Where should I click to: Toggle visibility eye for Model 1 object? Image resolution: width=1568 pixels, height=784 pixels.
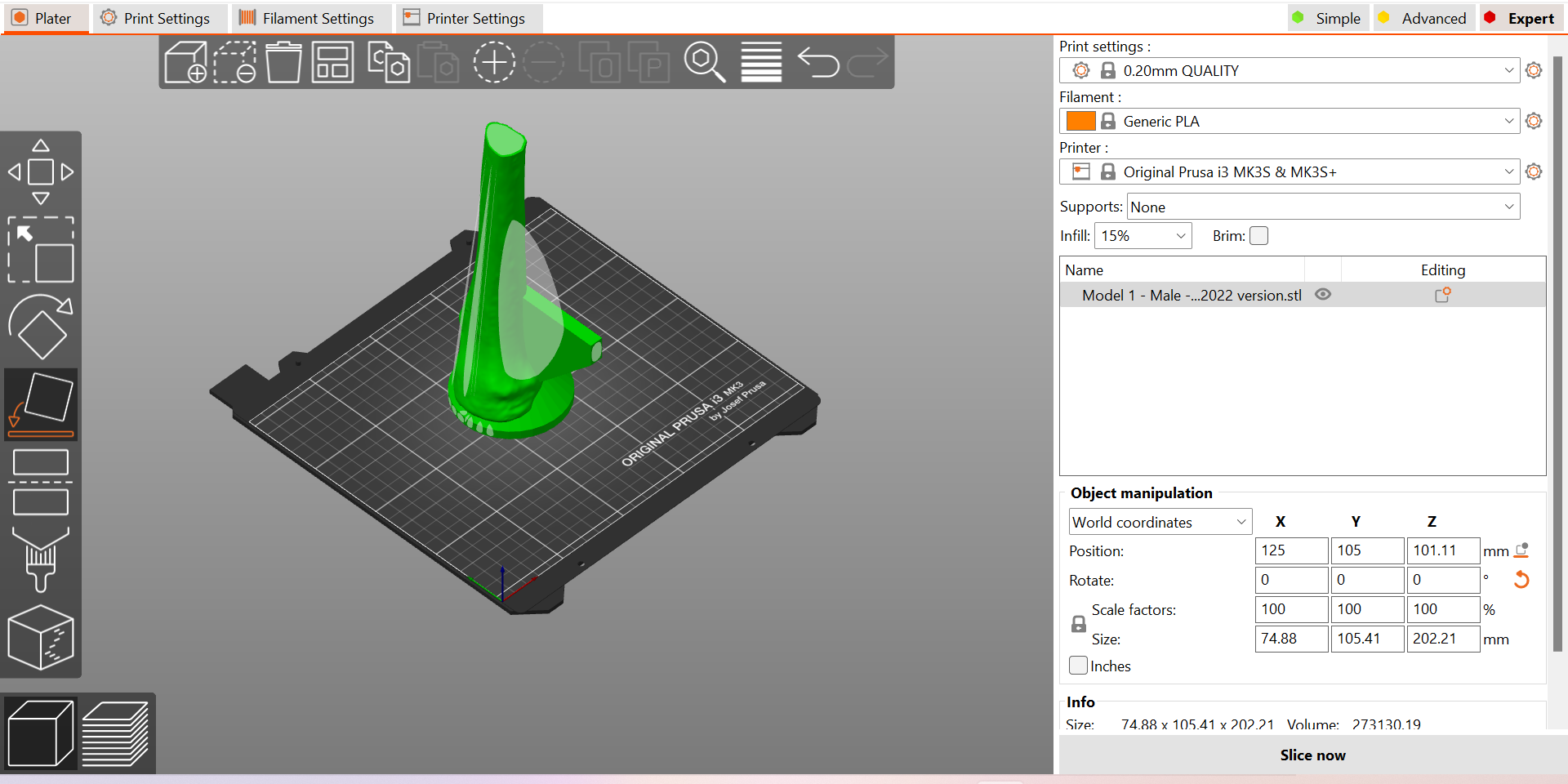click(1323, 295)
